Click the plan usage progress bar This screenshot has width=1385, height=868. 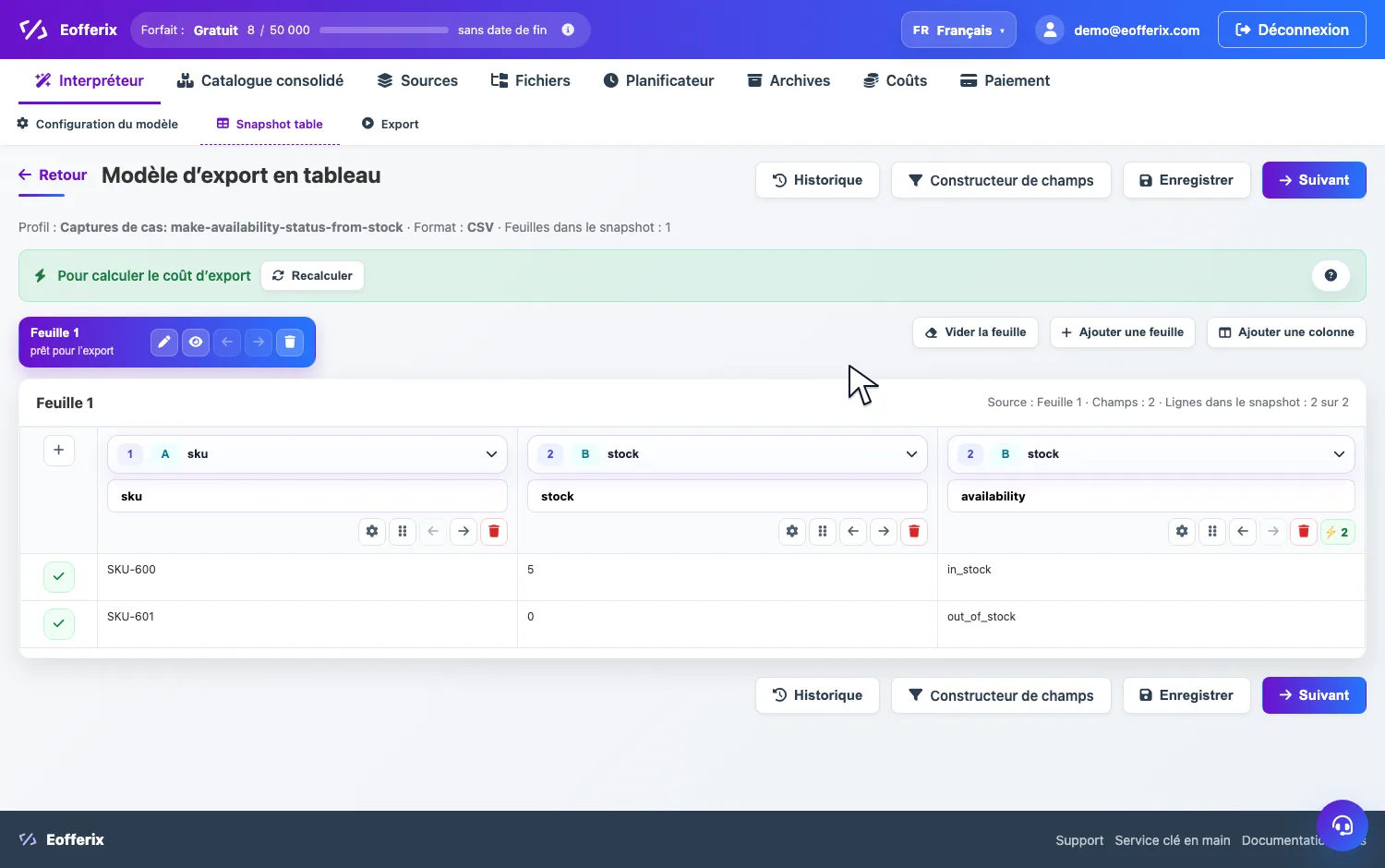[383, 30]
